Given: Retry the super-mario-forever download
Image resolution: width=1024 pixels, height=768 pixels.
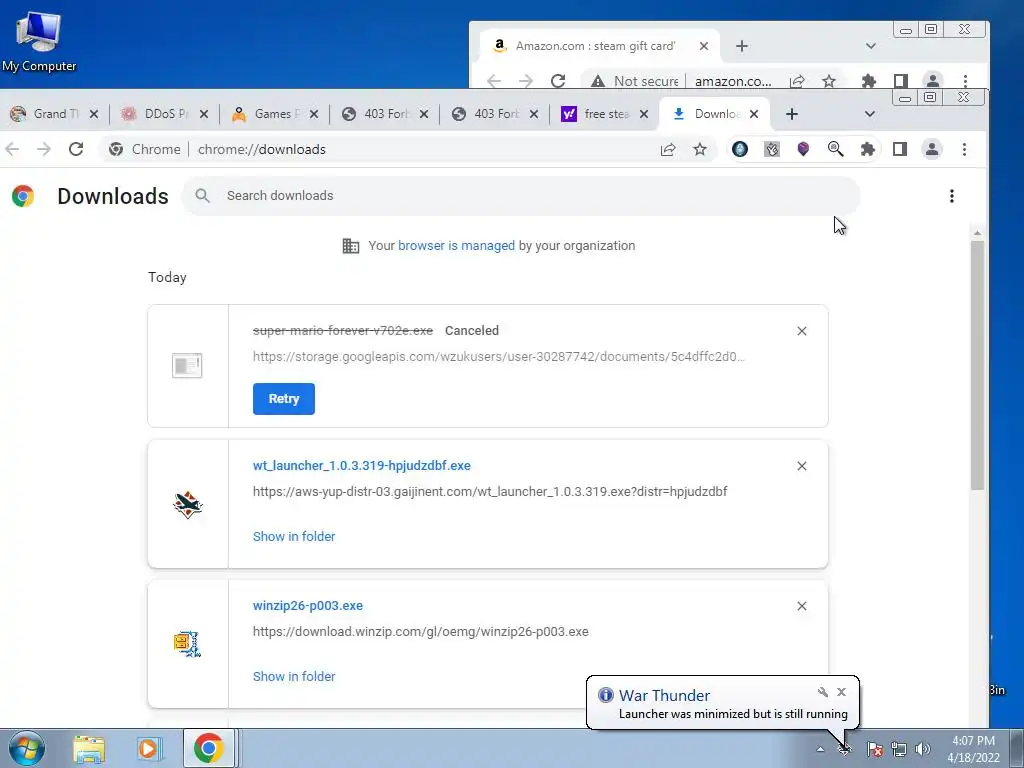Looking at the screenshot, I should [x=283, y=398].
